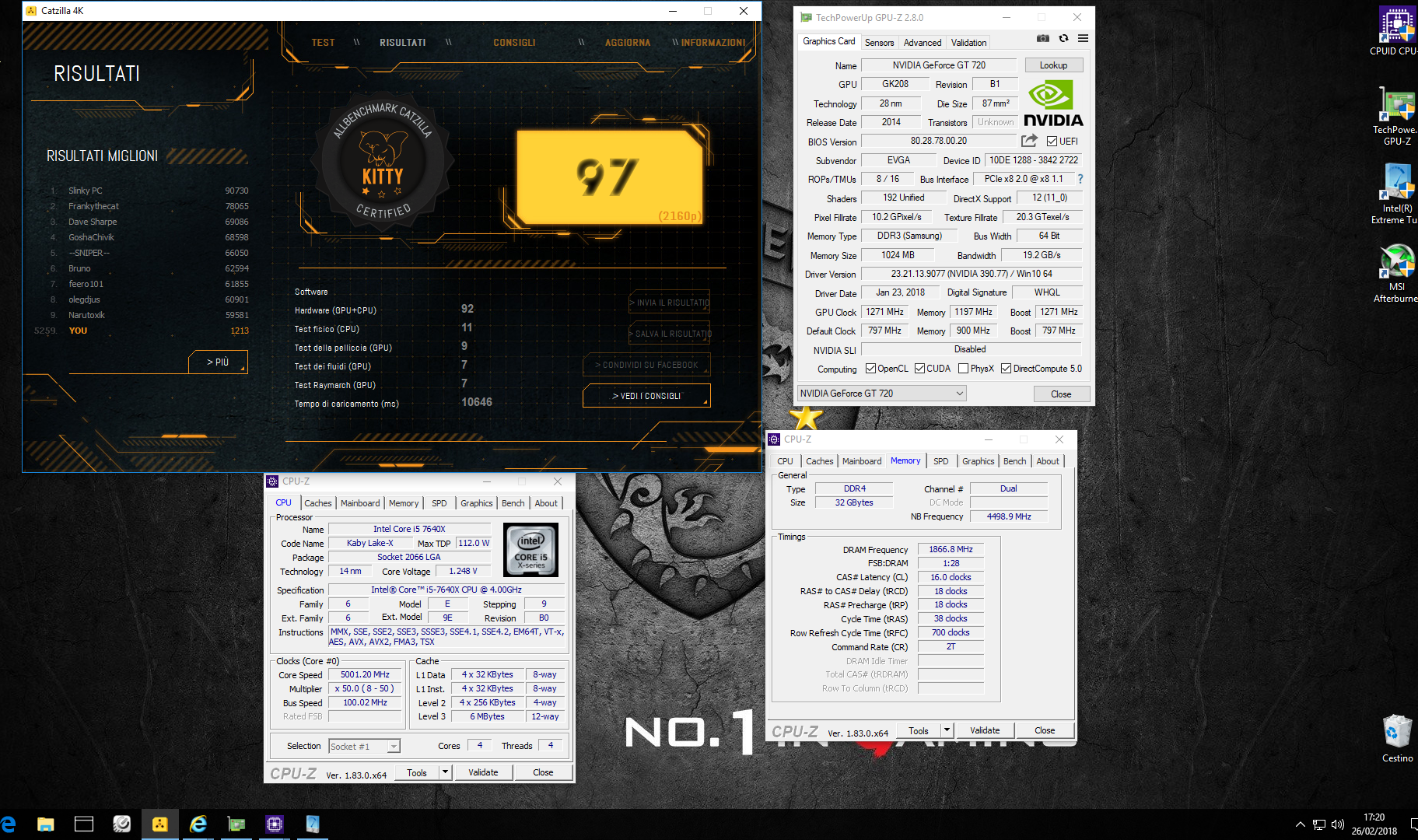The height and width of the screenshot is (840, 1418).
Task: Toggle the CUDA checkbox
Action: point(919,369)
